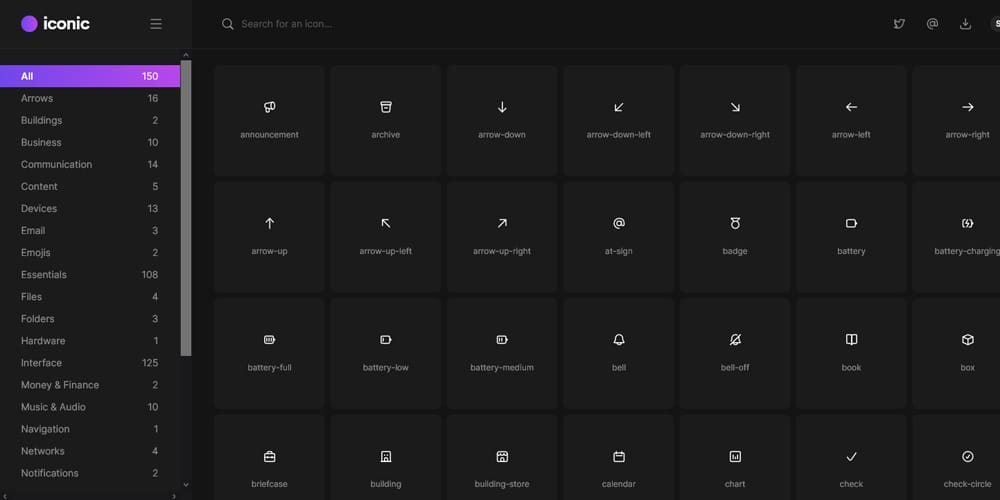Choose the arrow-up-left icon

(x=385, y=237)
